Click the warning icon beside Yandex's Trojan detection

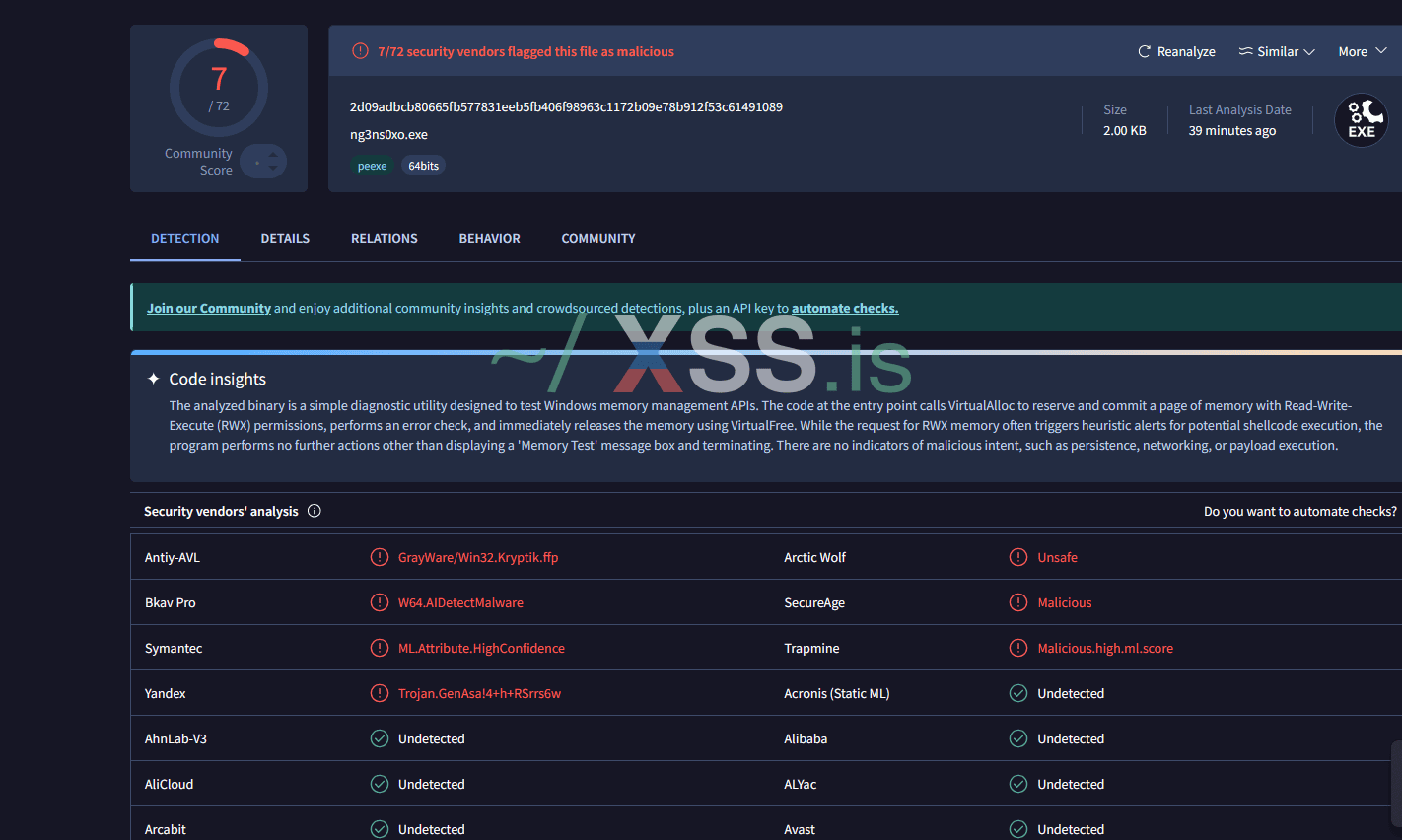coord(380,693)
